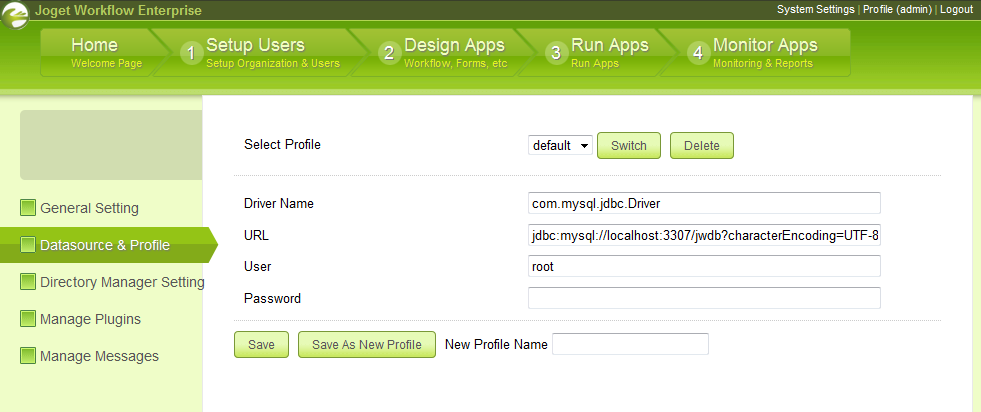The image size is (981, 412).
Task: Click the Delete profile button
Action: tap(701, 146)
